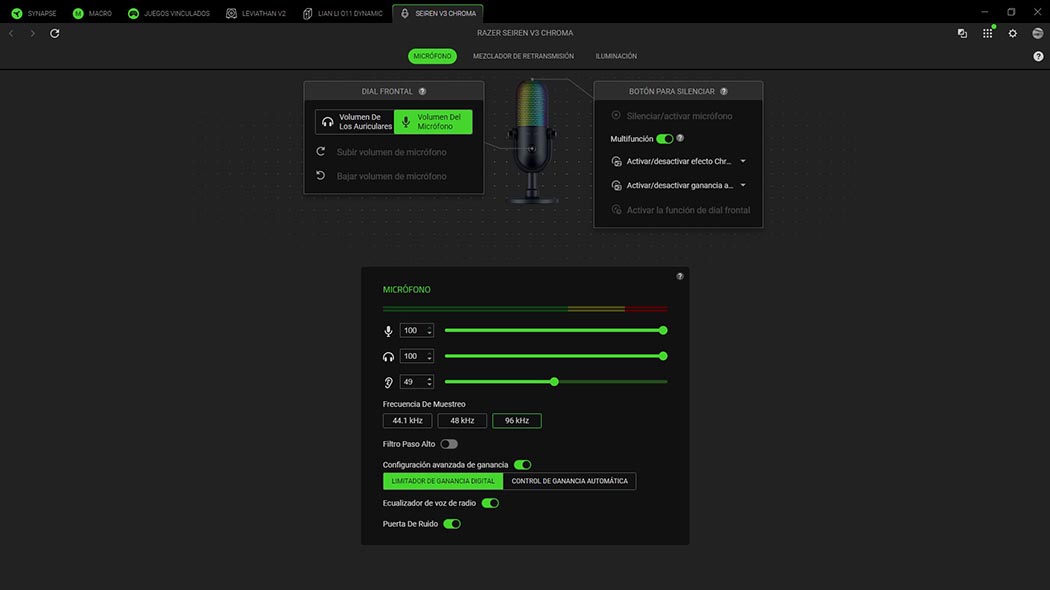Click the help question mark below the profile avatar

1037,56
